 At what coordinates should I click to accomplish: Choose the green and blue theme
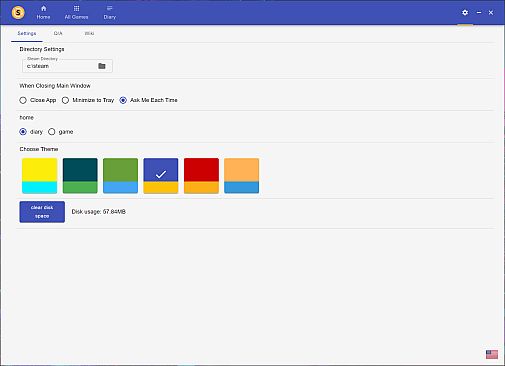[120, 176]
